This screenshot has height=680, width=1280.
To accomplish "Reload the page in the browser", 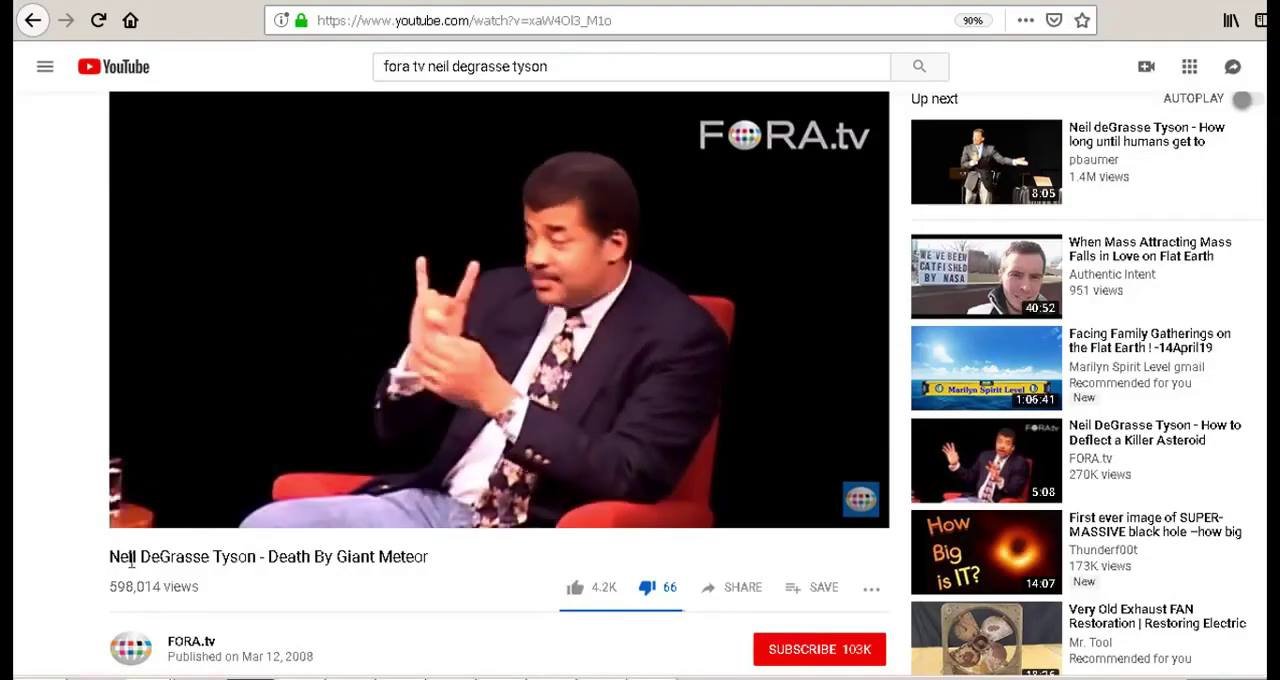I will (x=98, y=20).
